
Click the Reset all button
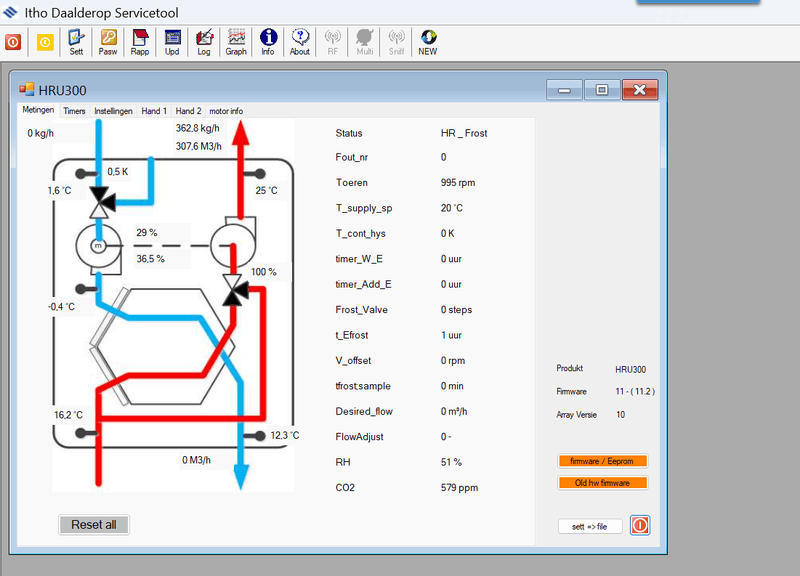94,524
